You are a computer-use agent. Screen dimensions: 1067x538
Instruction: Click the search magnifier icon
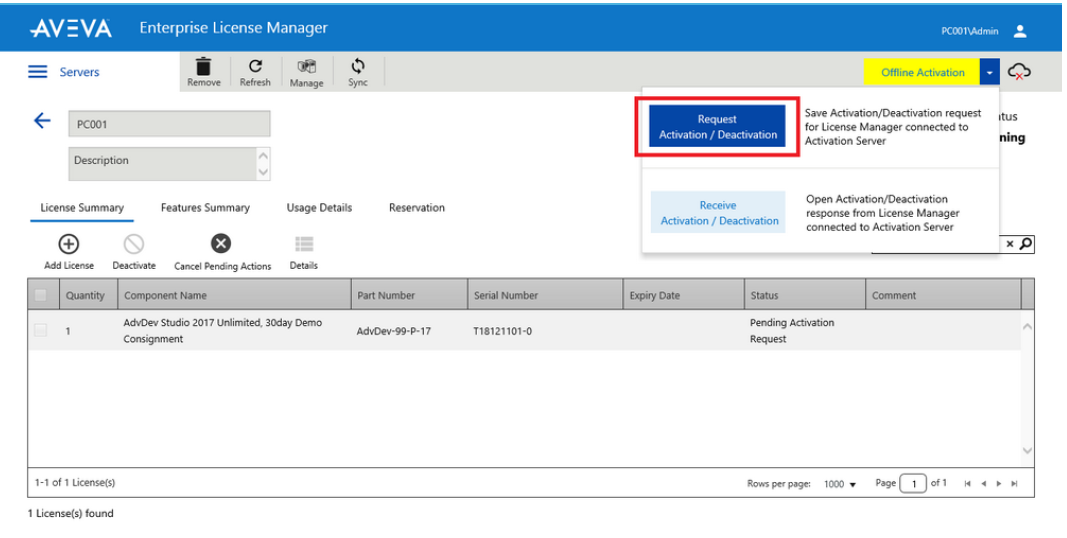tap(1026, 243)
